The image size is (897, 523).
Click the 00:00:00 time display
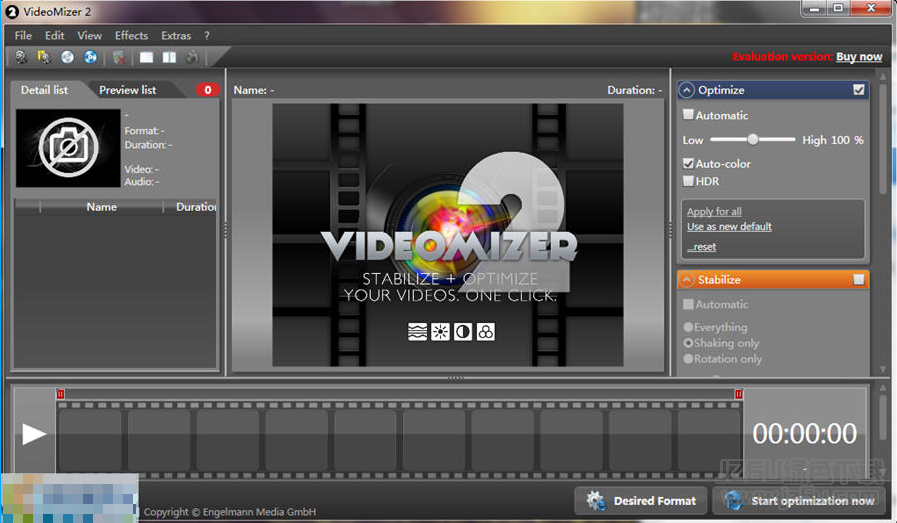click(804, 434)
